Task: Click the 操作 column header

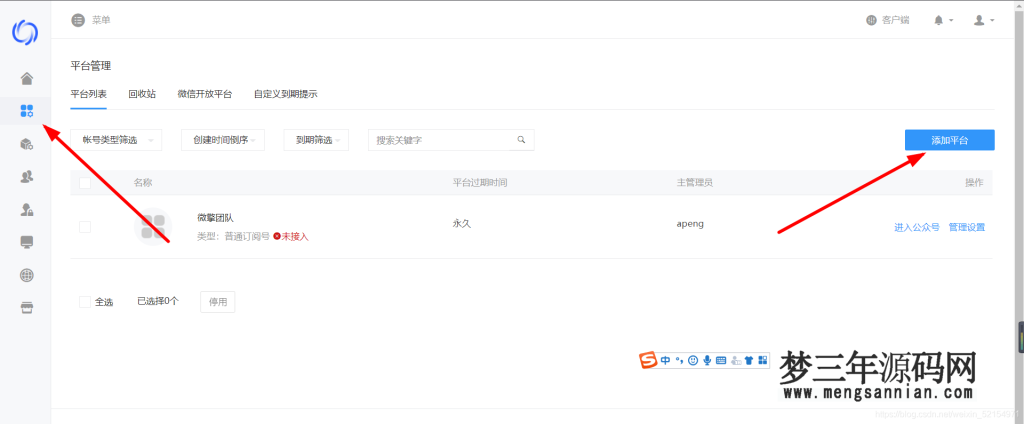Action: pos(974,183)
